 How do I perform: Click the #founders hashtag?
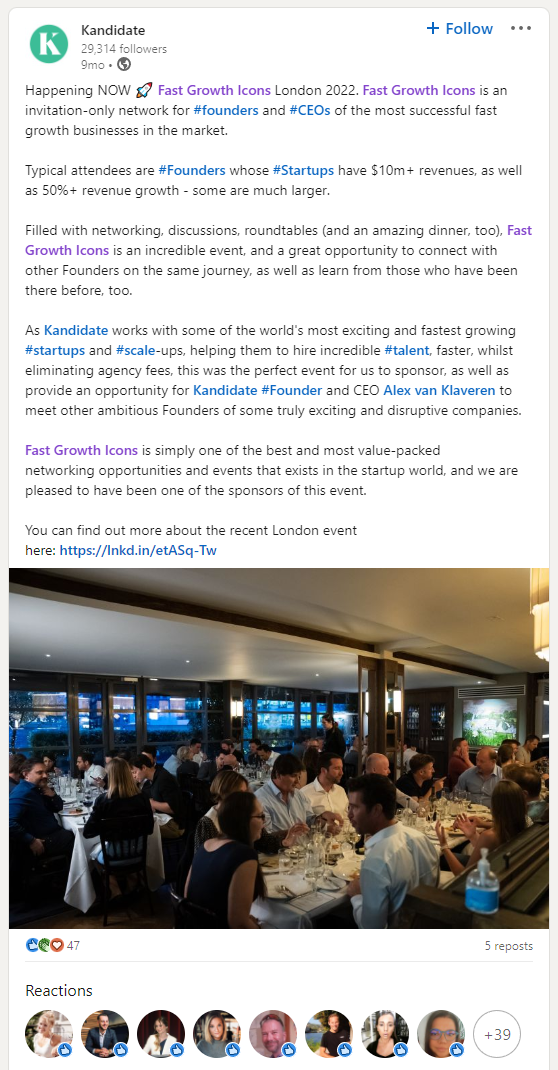click(221, 110)
